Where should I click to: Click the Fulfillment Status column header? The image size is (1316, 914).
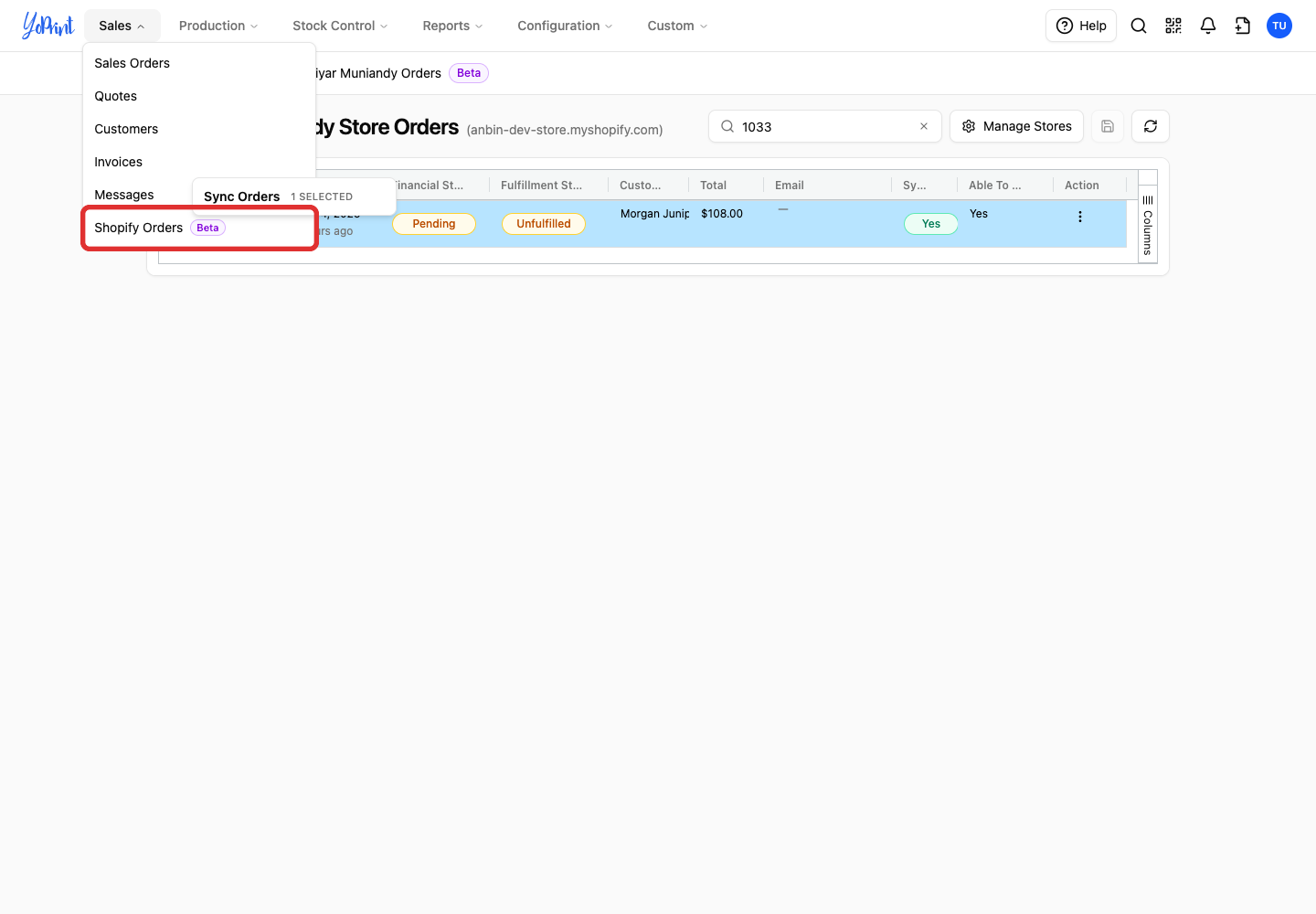click(x=548, y=185)
